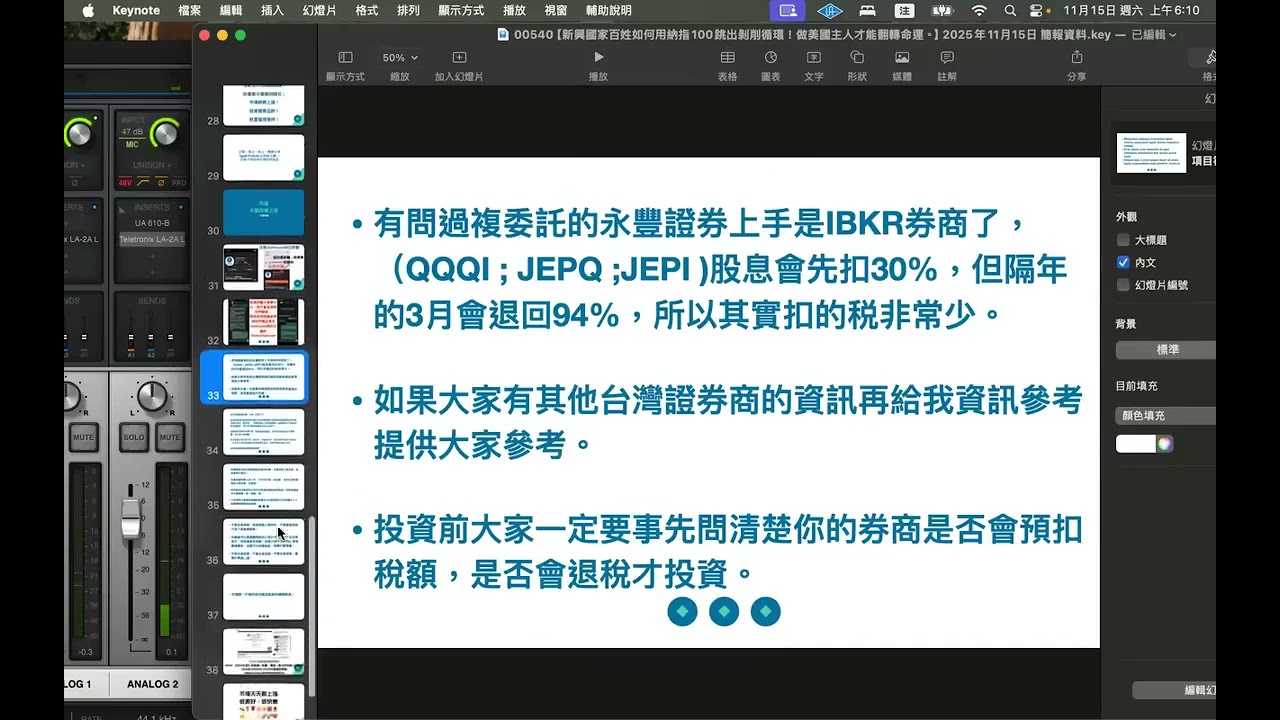This screenshot has width=1280, height=720.
Task: Click the Share icon in the toolbar
Action: pyautogui.click(x=1076, y=58)
